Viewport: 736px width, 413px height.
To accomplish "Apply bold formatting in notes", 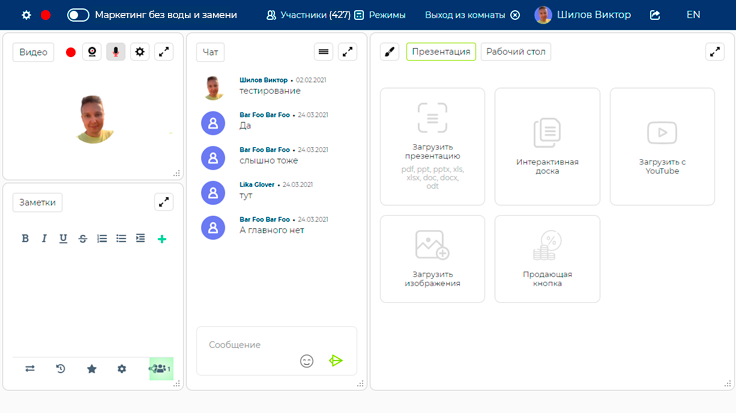I will pos(26,238).
